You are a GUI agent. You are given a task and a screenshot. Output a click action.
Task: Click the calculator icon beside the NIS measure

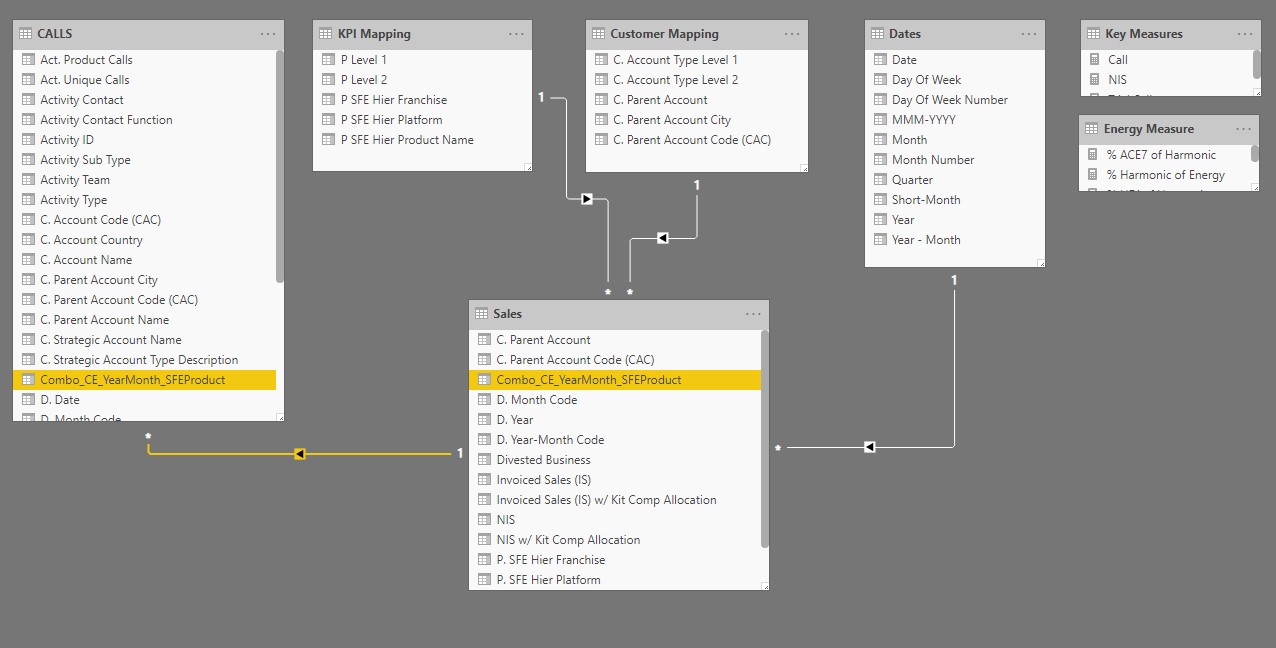pyautogui.click(x=1094, y=80)
